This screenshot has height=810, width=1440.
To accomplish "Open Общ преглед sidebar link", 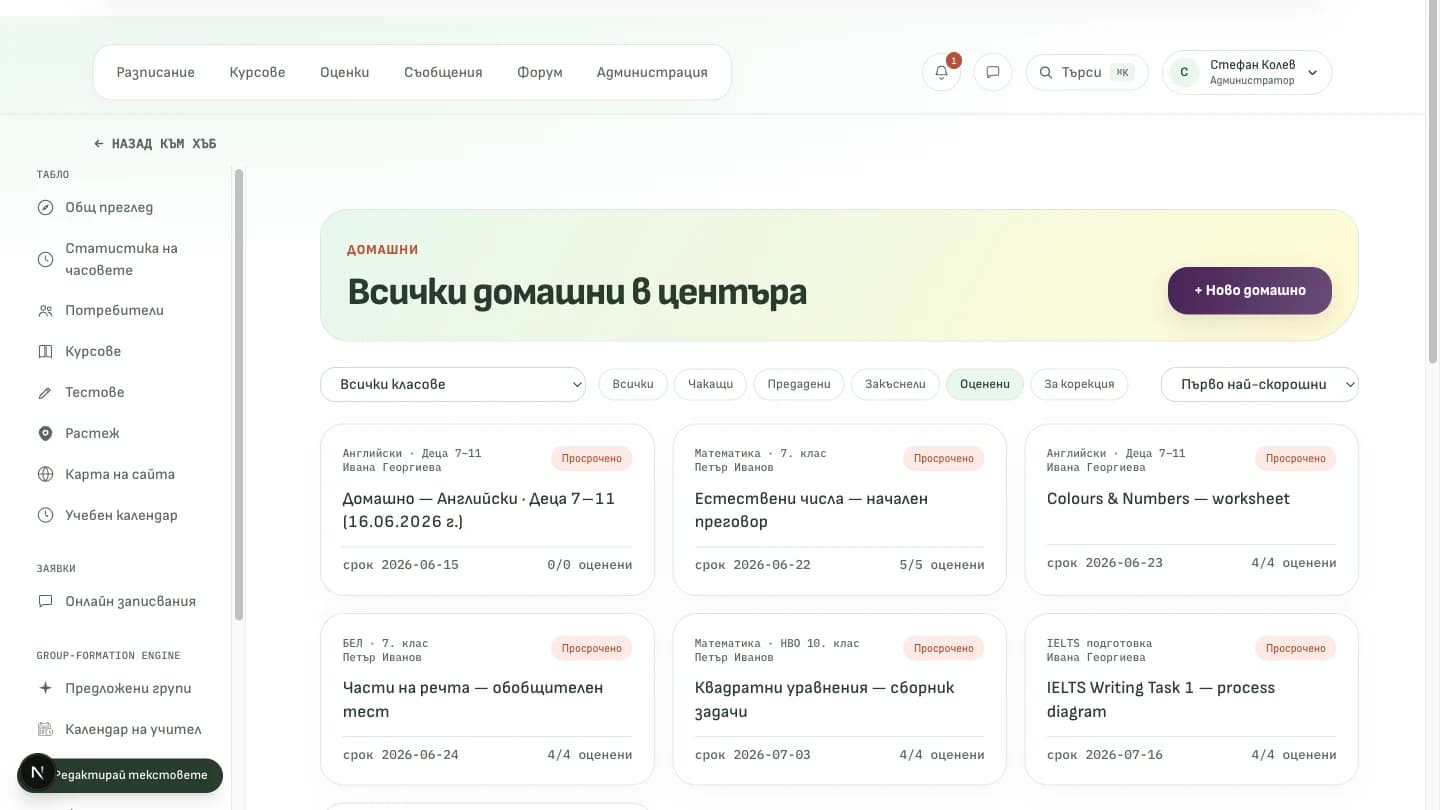I will (110, 208).
